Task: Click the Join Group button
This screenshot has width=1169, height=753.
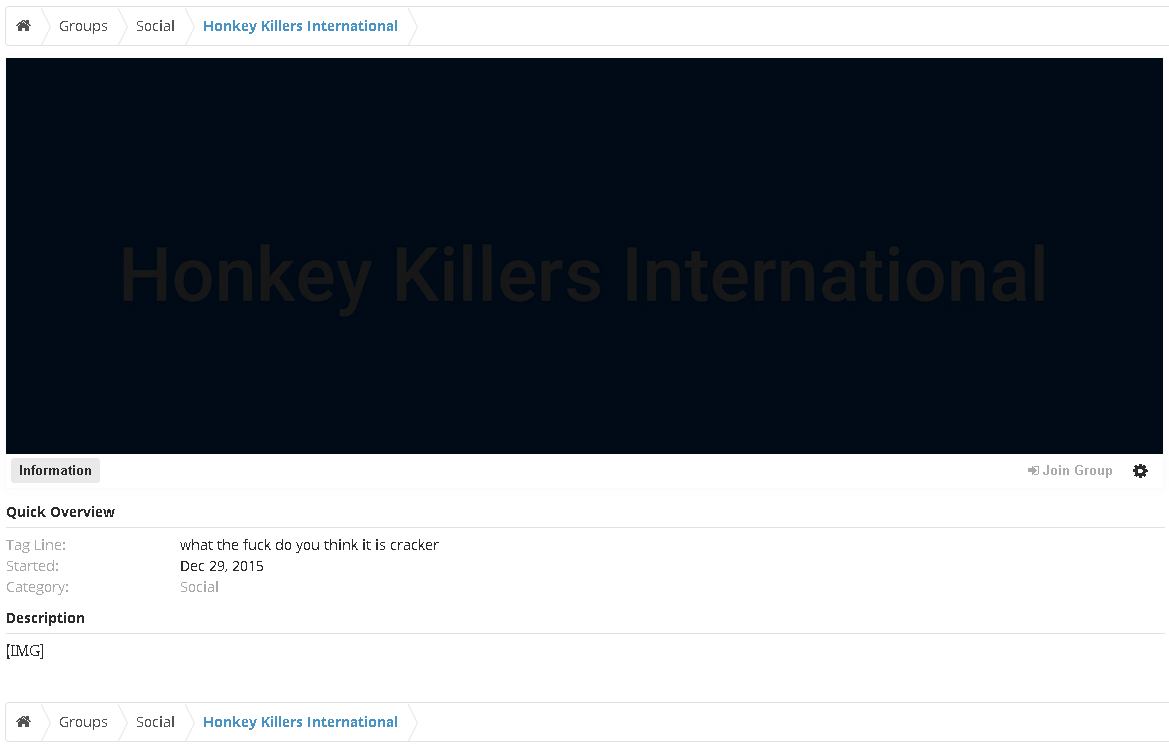Action: coord(1070,470)
